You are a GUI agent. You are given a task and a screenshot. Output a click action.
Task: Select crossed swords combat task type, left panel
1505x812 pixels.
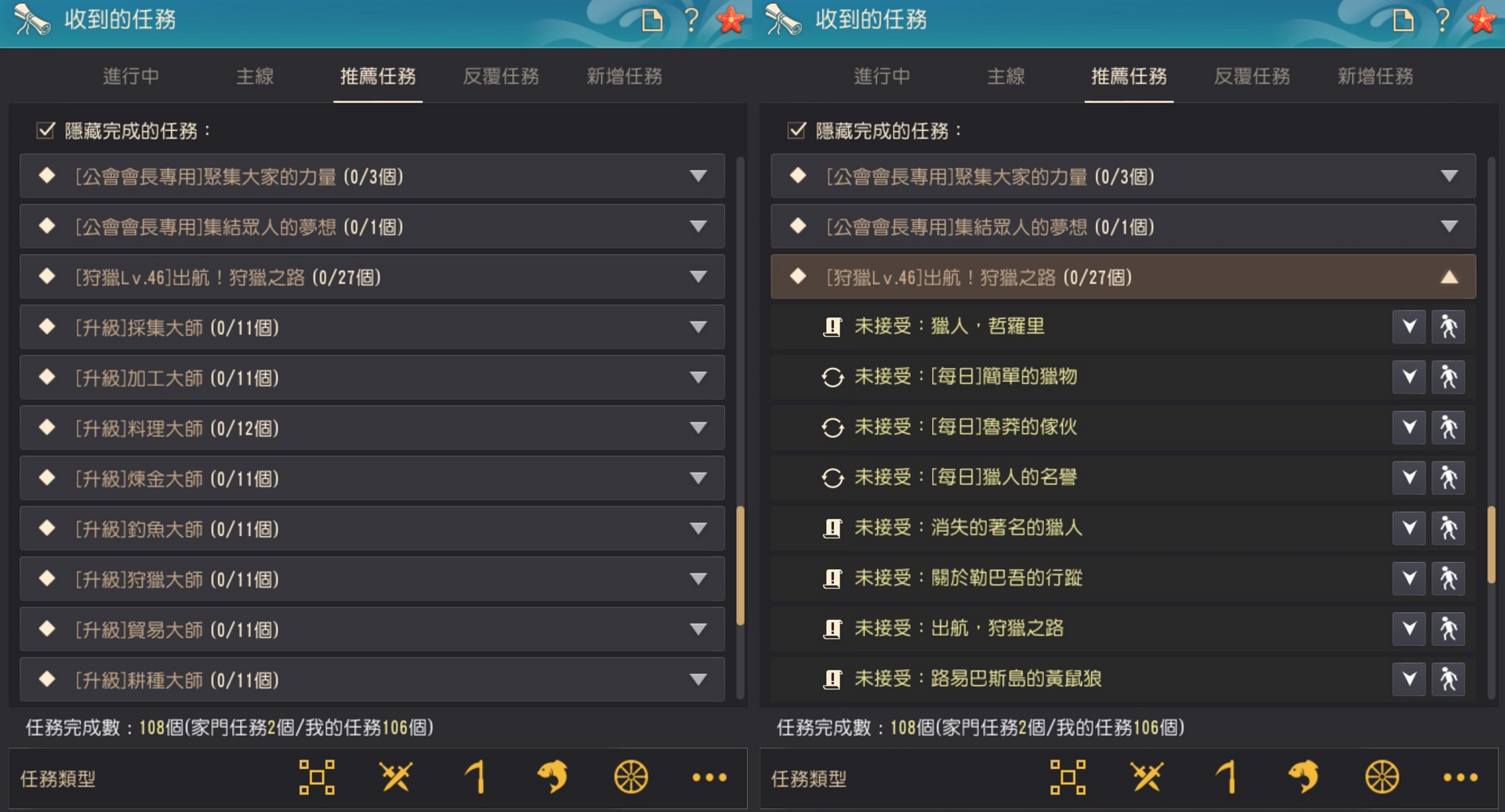pos(396,778)
